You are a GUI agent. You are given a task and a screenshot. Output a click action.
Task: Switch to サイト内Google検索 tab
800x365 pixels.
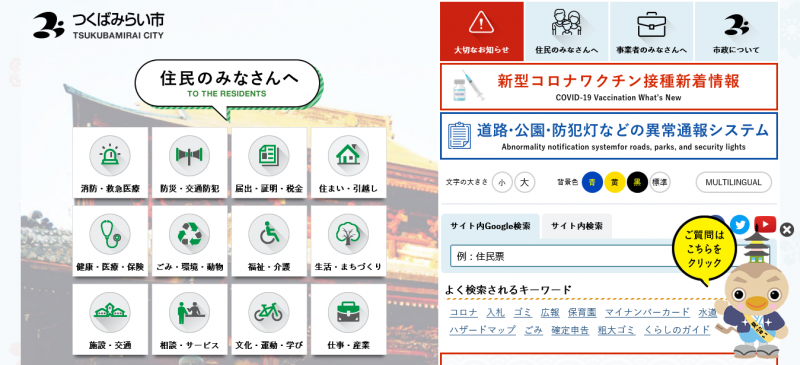tap(490, 227)
